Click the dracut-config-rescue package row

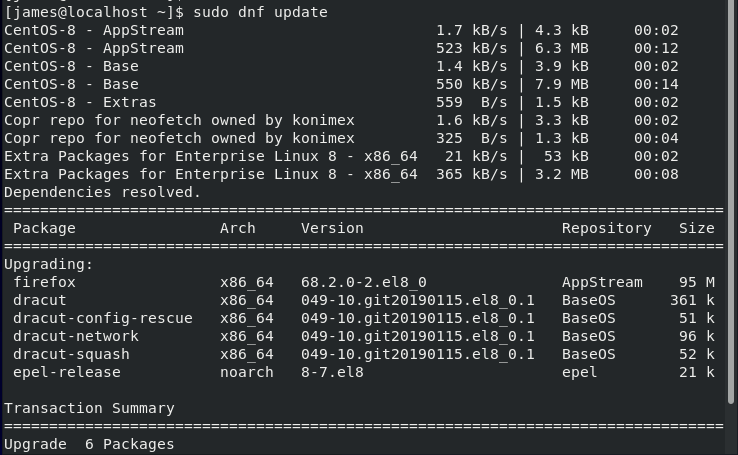[x=102, y=318]
